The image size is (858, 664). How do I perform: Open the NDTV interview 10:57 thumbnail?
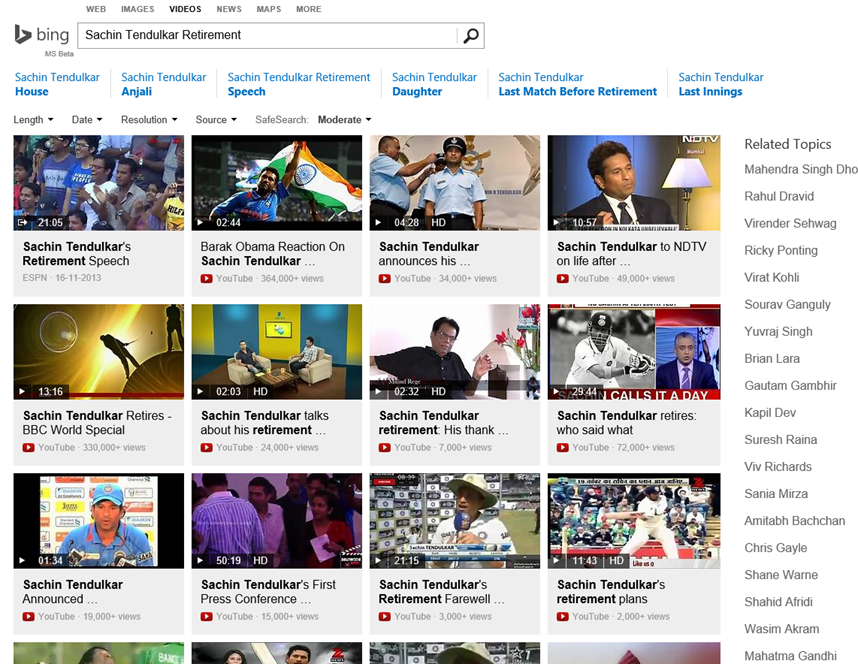point(634,183)
